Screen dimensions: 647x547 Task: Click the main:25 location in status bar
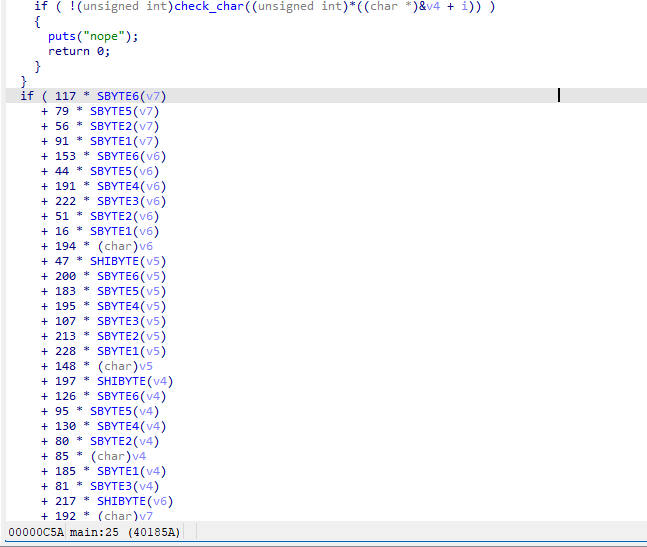click(x=94, y=532)
